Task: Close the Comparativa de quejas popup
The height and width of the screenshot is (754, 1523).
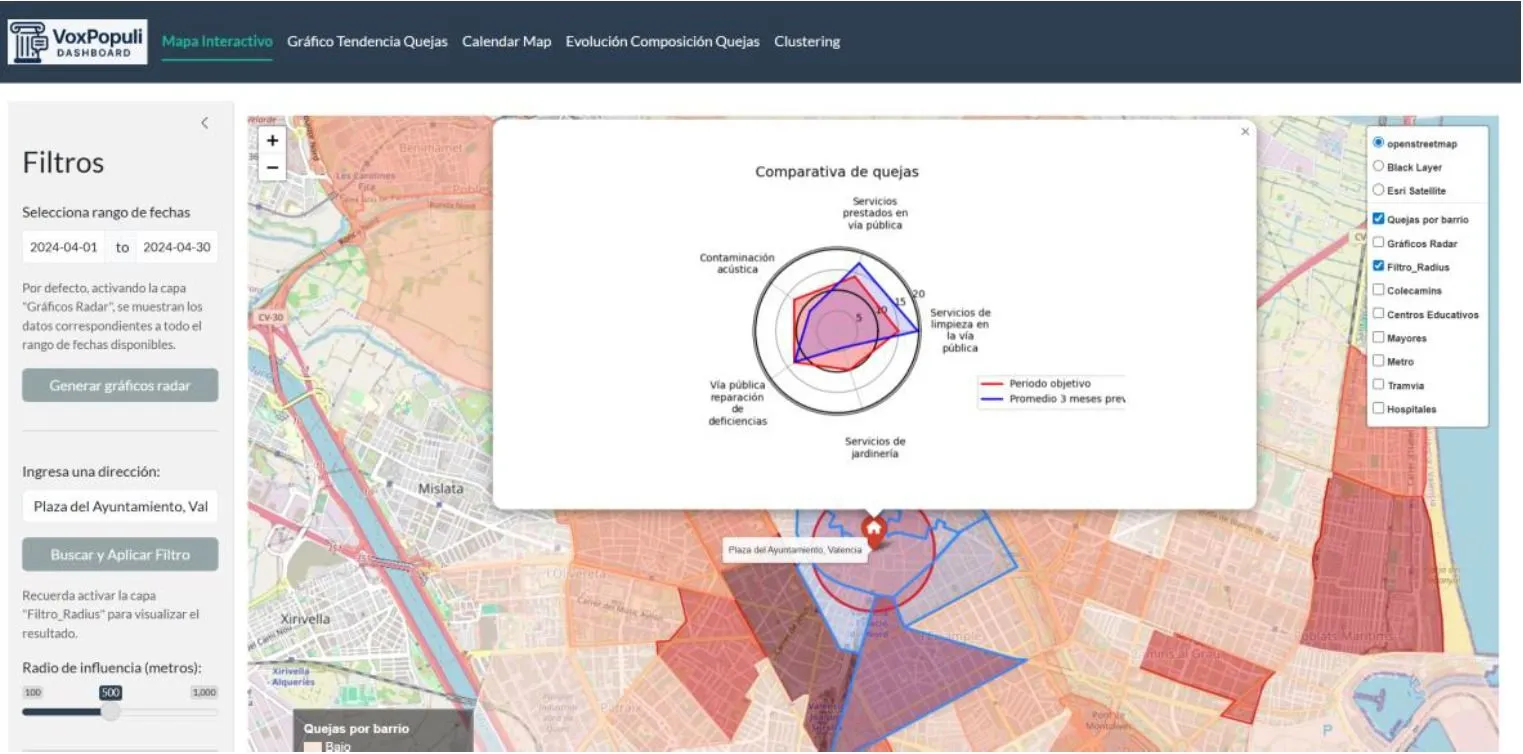Action: [1245, 131]
